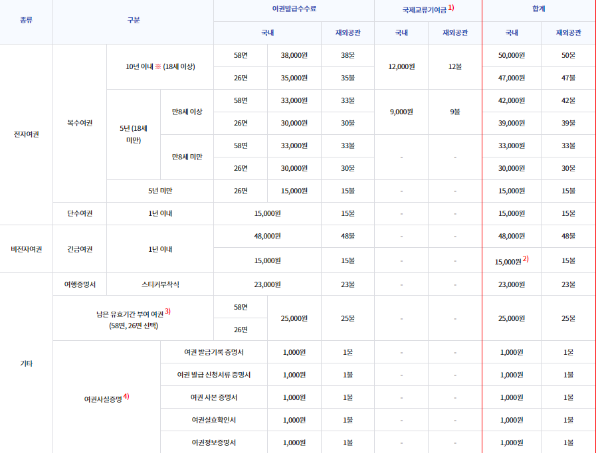Click the '(58면, 26면 선택)' note

[x=133, y=326]
